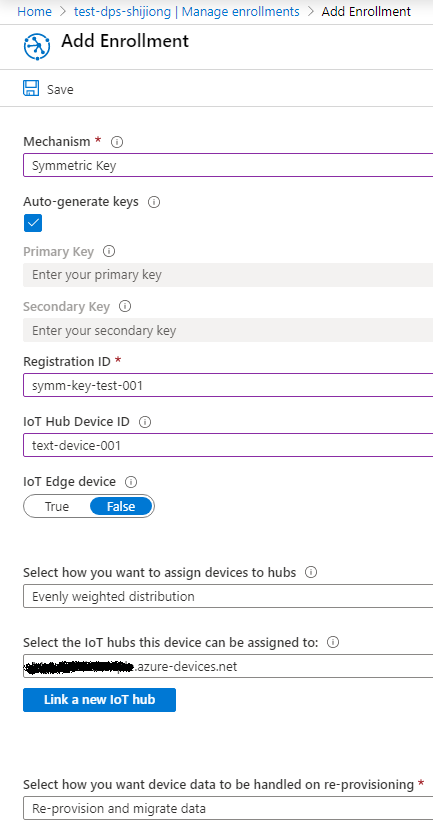Show info icon for IoT Edge device
This screenshot has height=824, width=433.
[x=131, y=482]
